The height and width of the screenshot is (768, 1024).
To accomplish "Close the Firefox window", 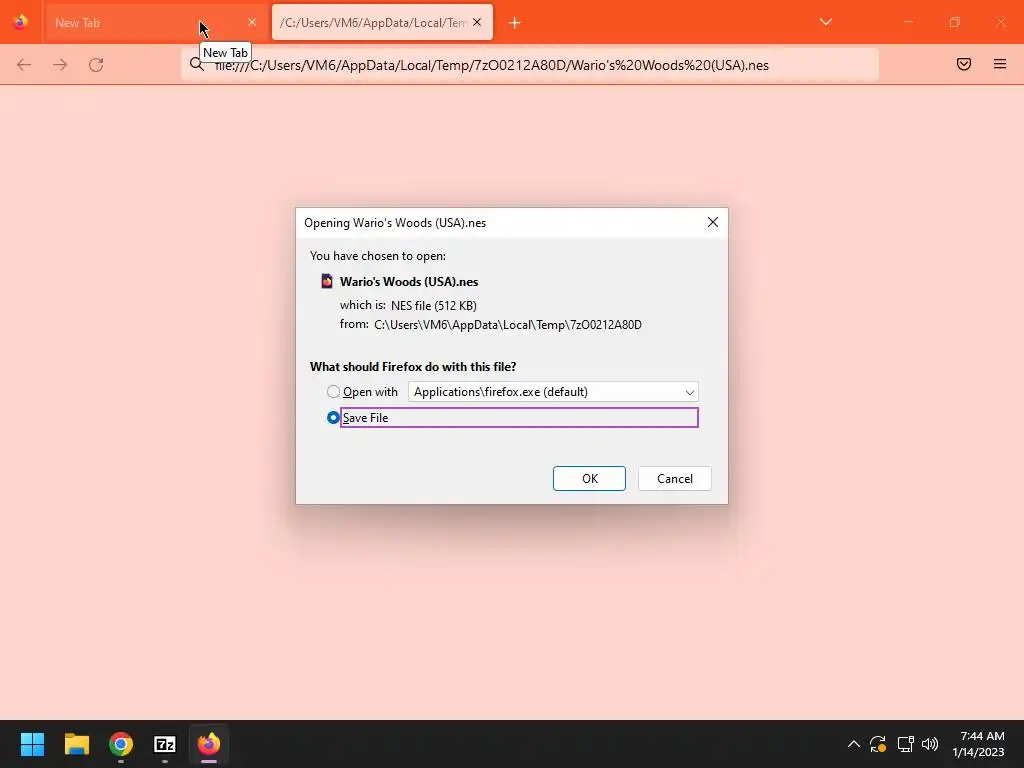I will (1000, 22).
